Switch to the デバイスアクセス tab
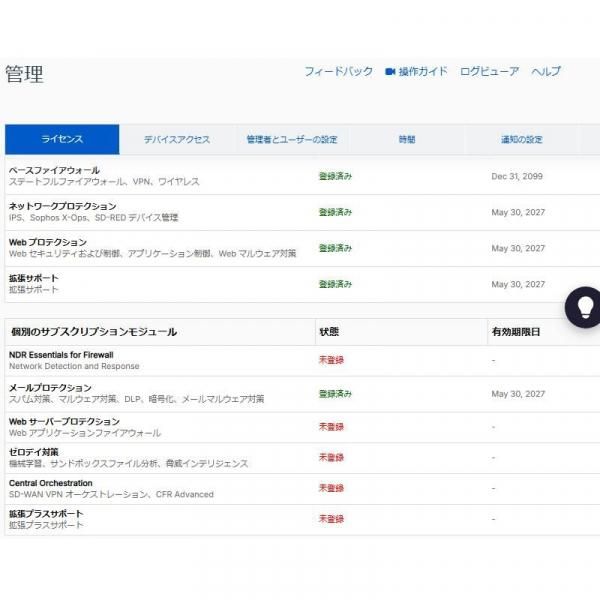This screenshot has height=600, width=600. 176,140
